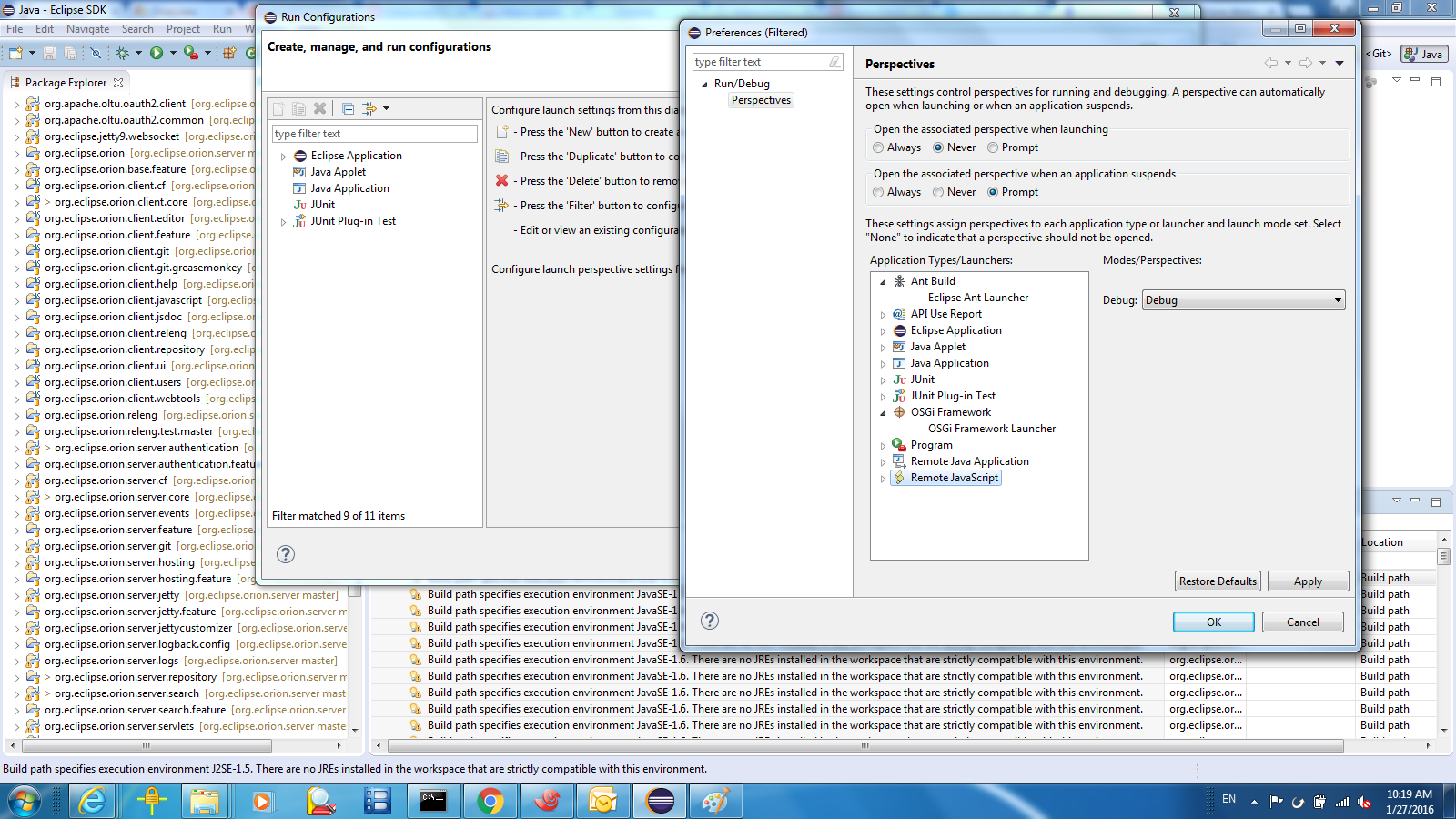Expand Remote JavaScript launcher node
This screenshot has width=1456, height=819.
883,478
